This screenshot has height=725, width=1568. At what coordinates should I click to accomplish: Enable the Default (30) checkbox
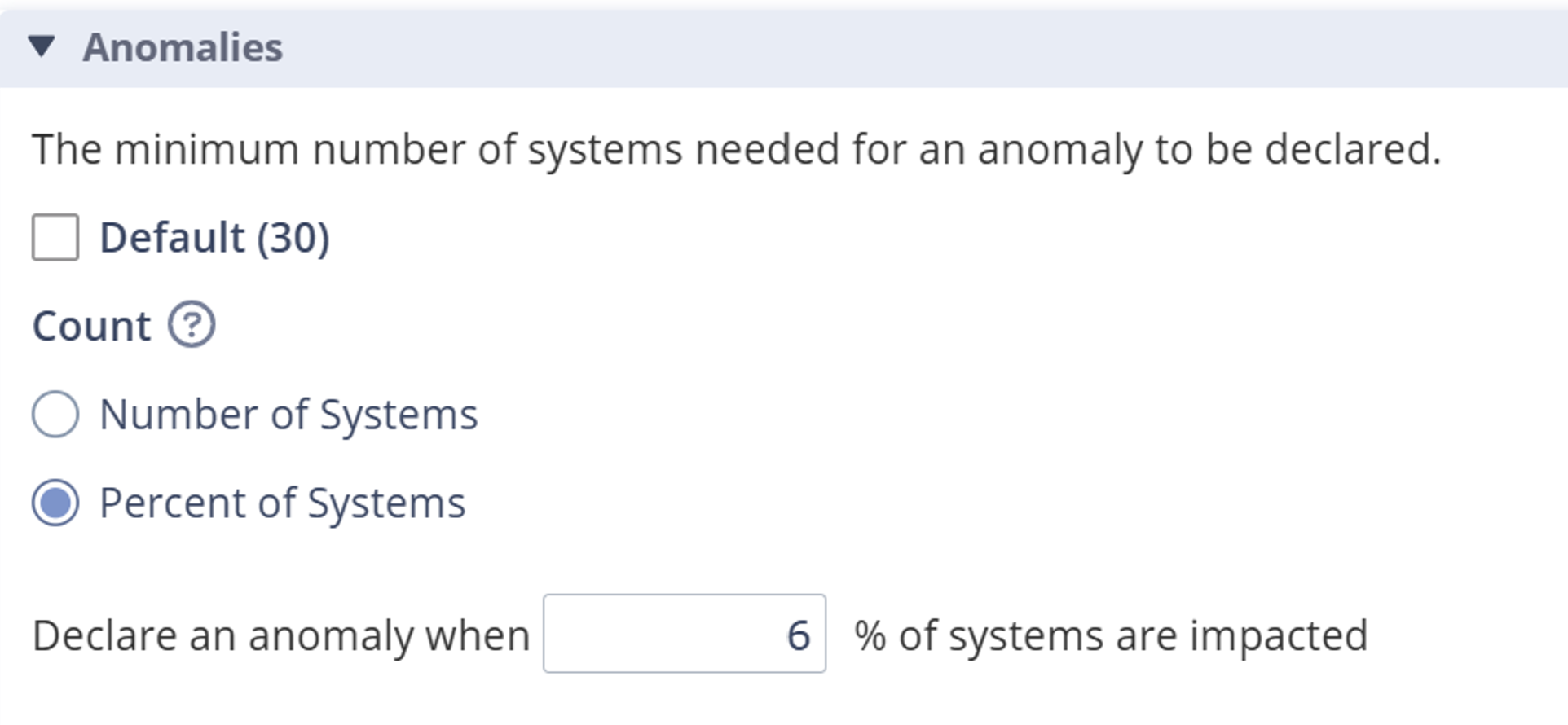pyautogui.click(x=55, y=237)
